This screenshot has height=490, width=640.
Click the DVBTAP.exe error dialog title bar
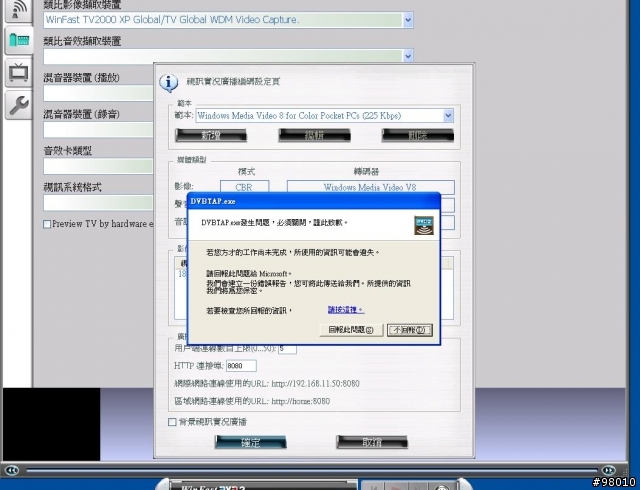point(313,201)
